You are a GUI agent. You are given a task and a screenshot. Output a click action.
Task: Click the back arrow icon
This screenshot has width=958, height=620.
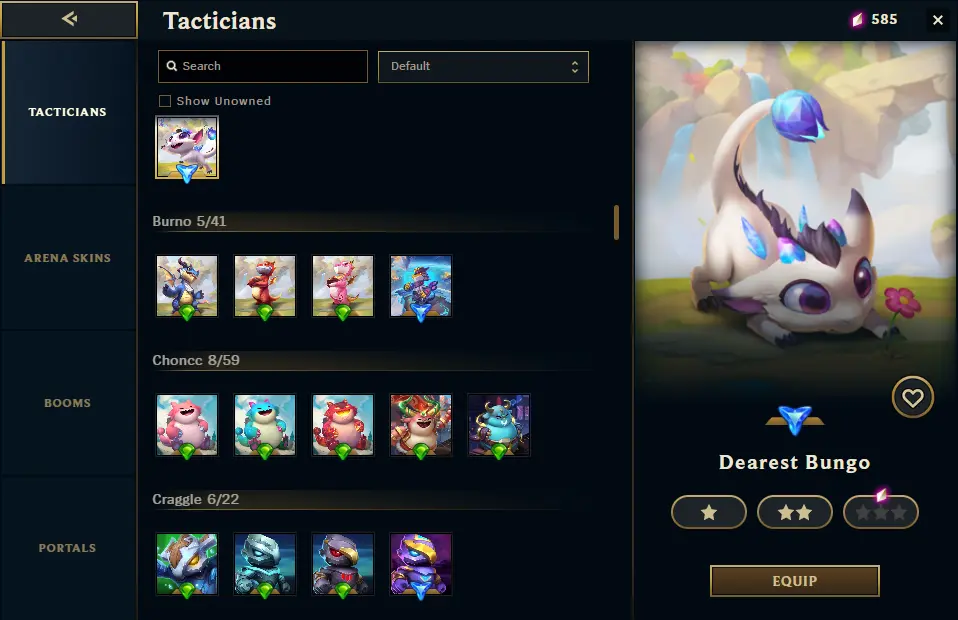(x=69, y=19)
